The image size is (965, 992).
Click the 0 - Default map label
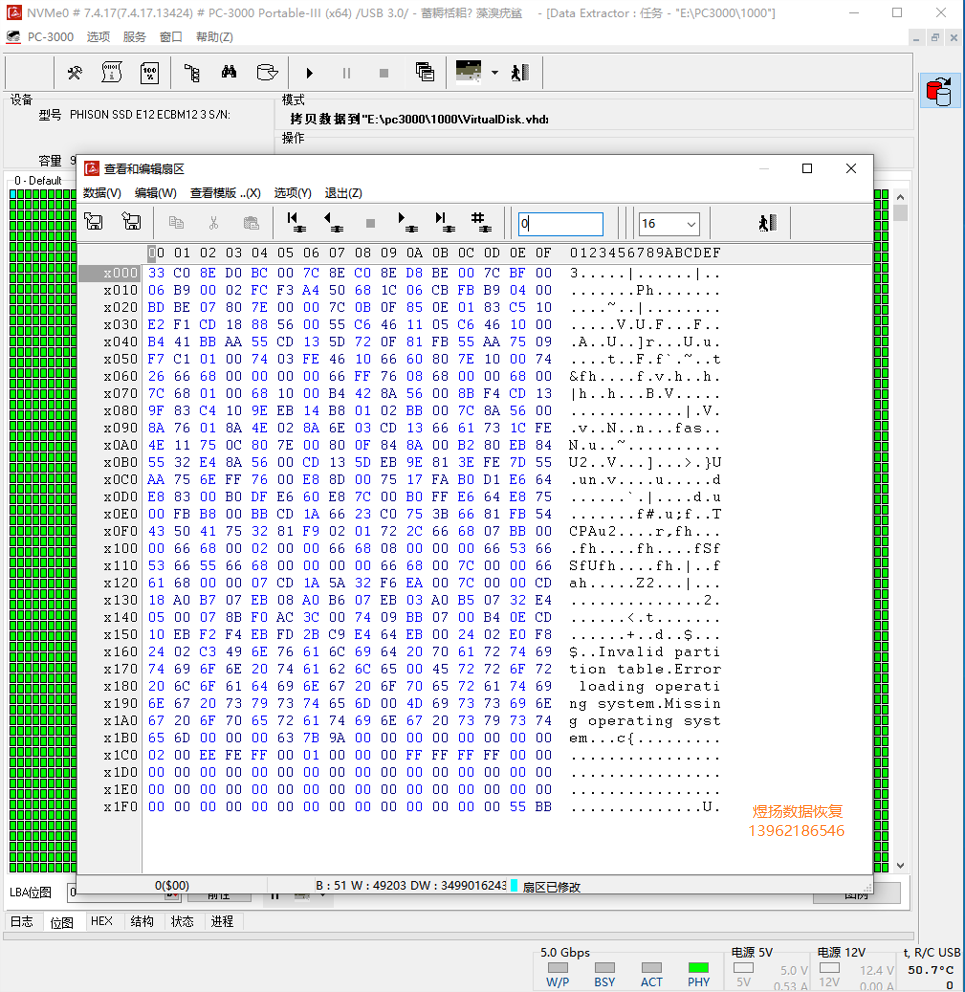click(x=38, y=181)
